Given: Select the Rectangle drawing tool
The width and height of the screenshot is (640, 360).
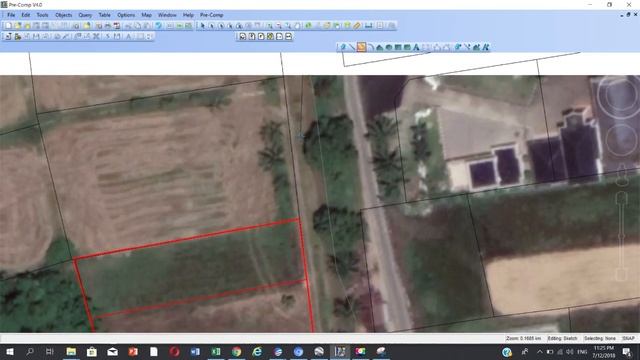Looking at the screenshot, I should pyautogui.click(x=398, y=47).
